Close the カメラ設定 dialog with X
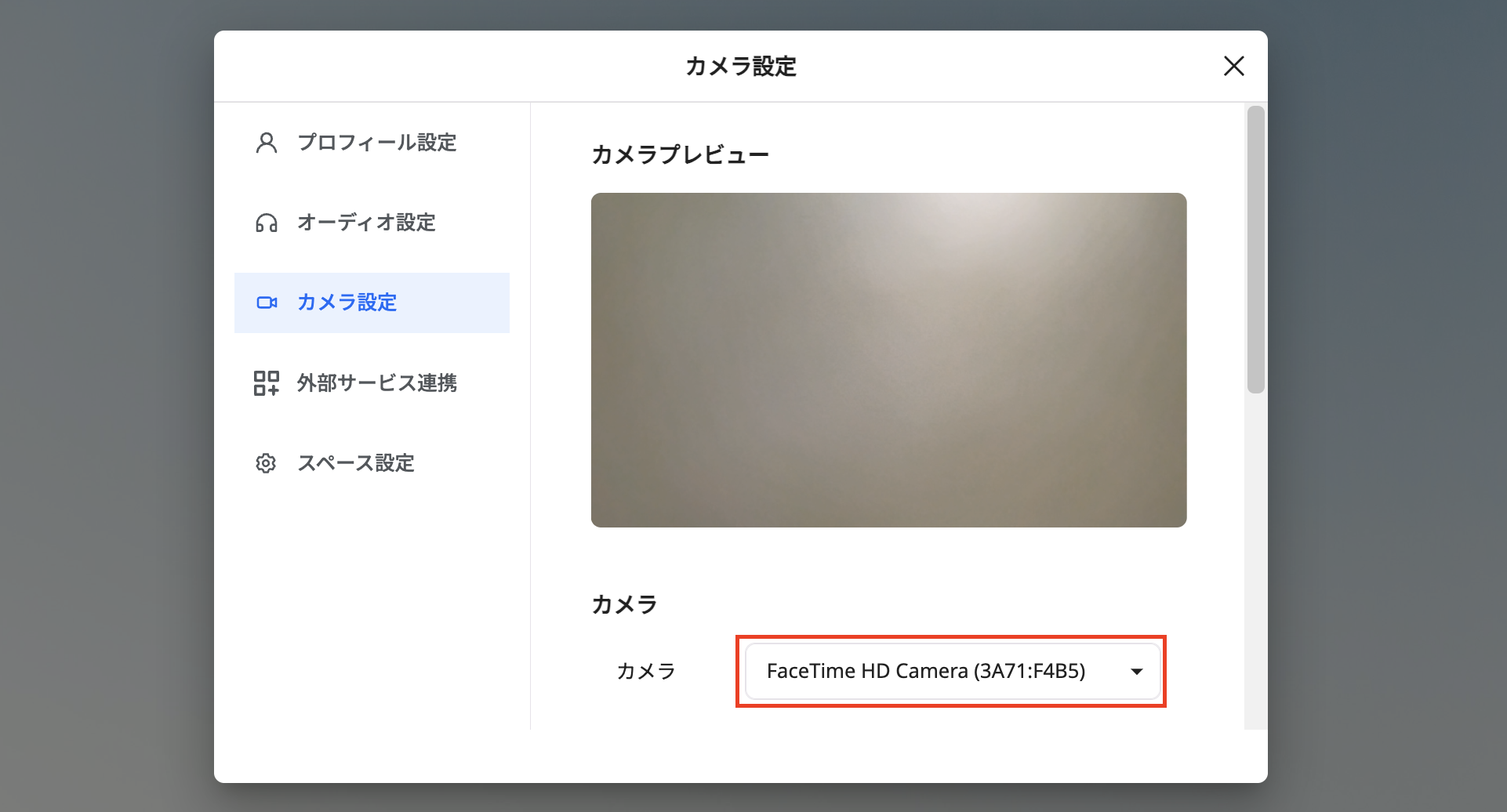 [x=1233, y=67]
